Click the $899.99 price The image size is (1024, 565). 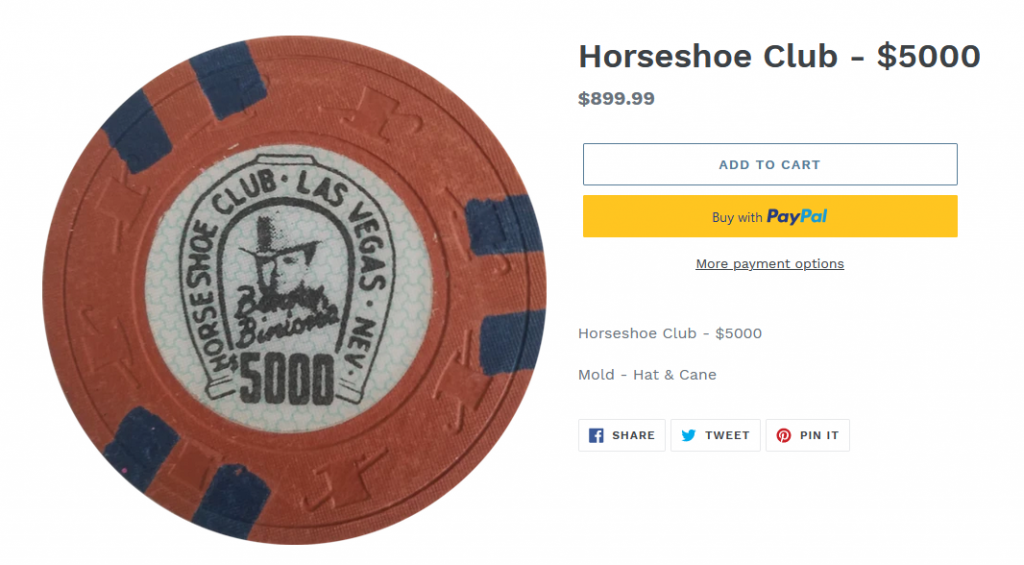click(616, 99)
